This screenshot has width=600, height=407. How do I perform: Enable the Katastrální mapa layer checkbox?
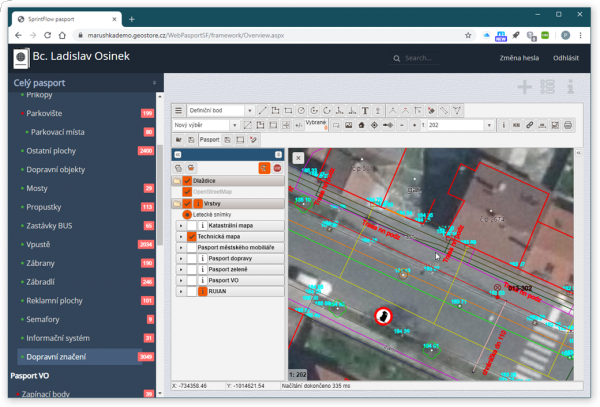(191, 226)
